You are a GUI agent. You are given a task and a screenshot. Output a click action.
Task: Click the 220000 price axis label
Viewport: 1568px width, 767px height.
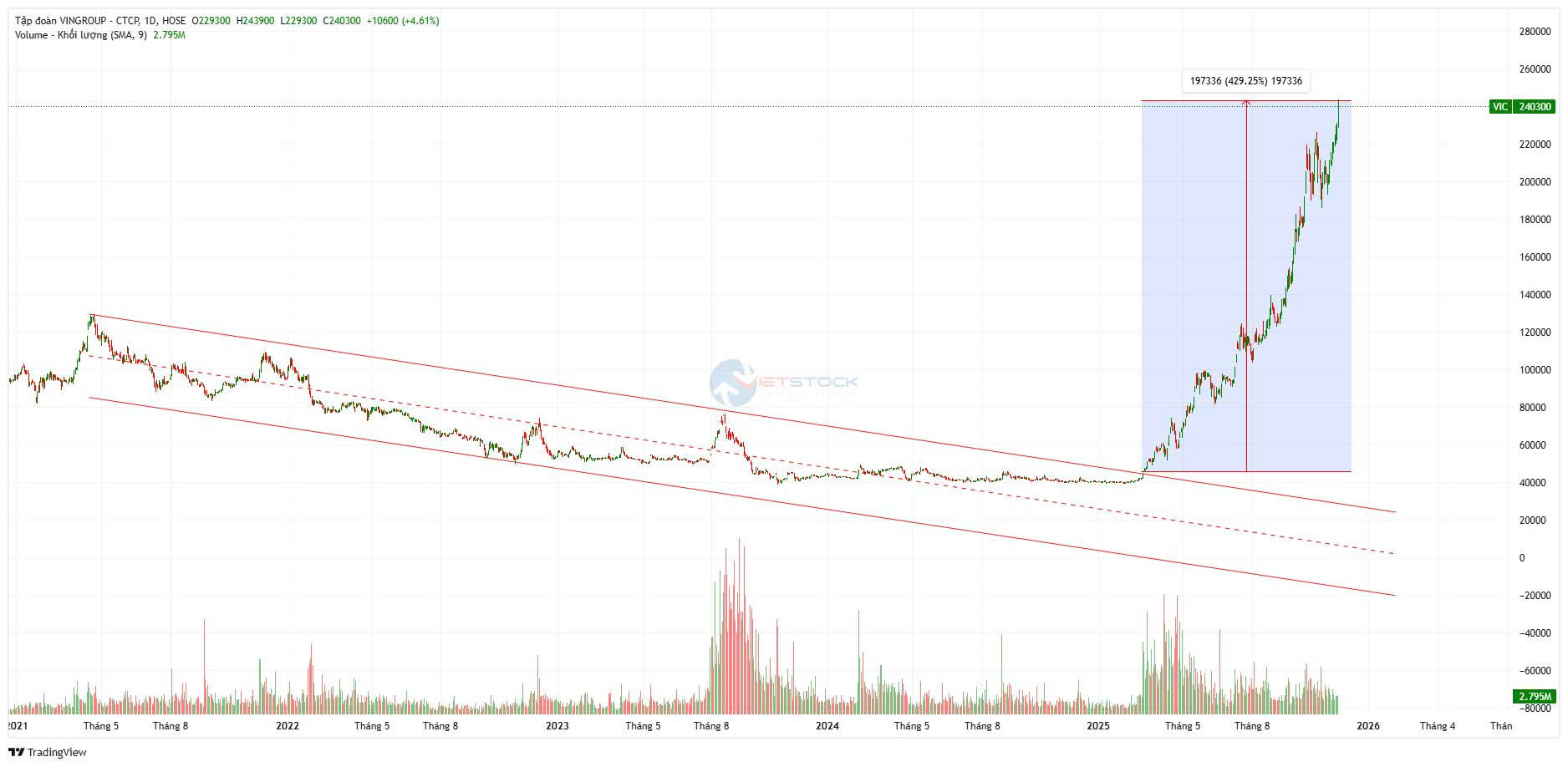1535,145
